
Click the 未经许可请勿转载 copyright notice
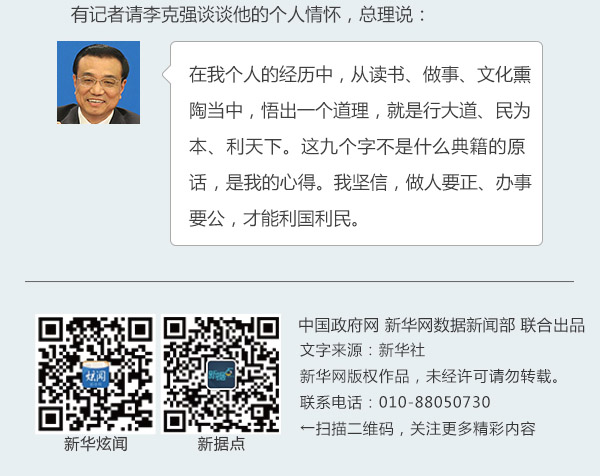click(489, 377)
